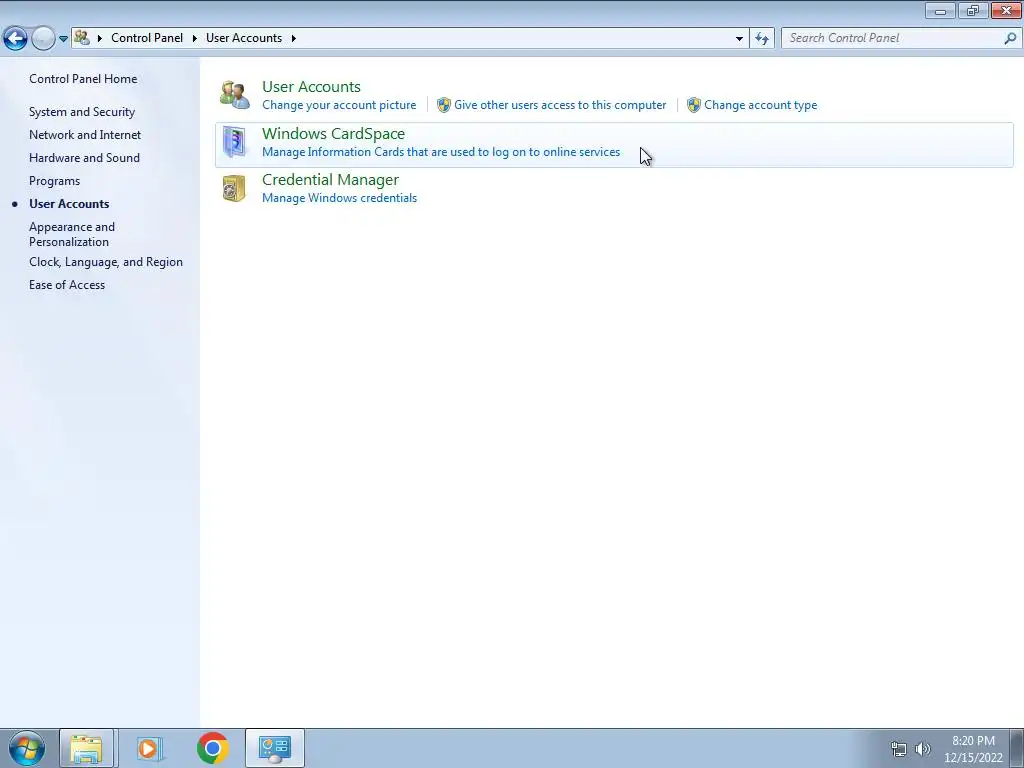Open the Credential Manager safe icon

(234, 188)
